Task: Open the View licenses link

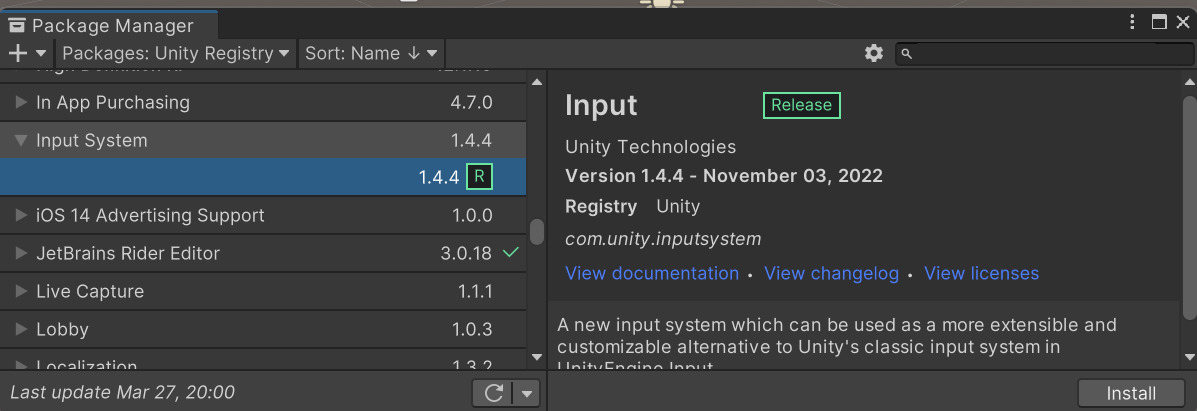Action: pyautogui.click(x=981, y=273)
